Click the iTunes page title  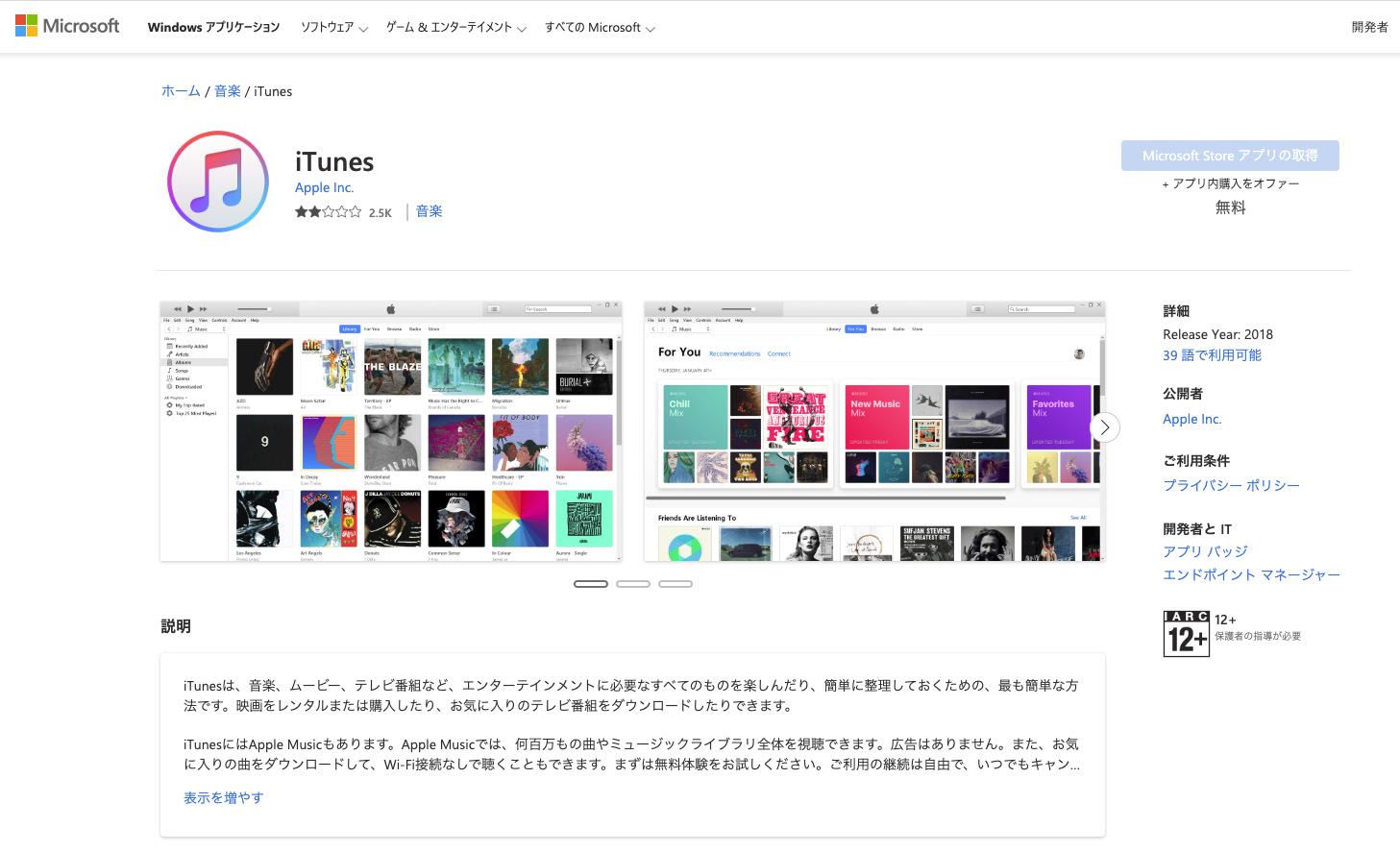pyautogui.click(x=334, y=162)
